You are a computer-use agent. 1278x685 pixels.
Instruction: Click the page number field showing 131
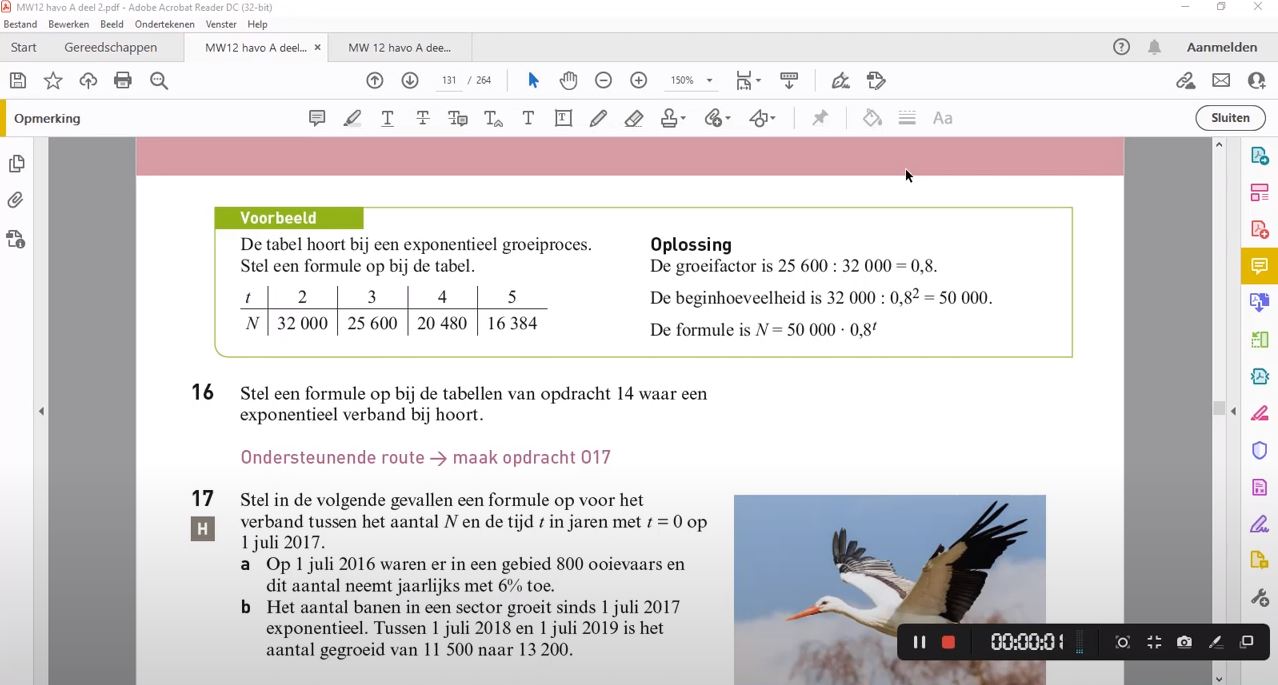pos(449,80)
